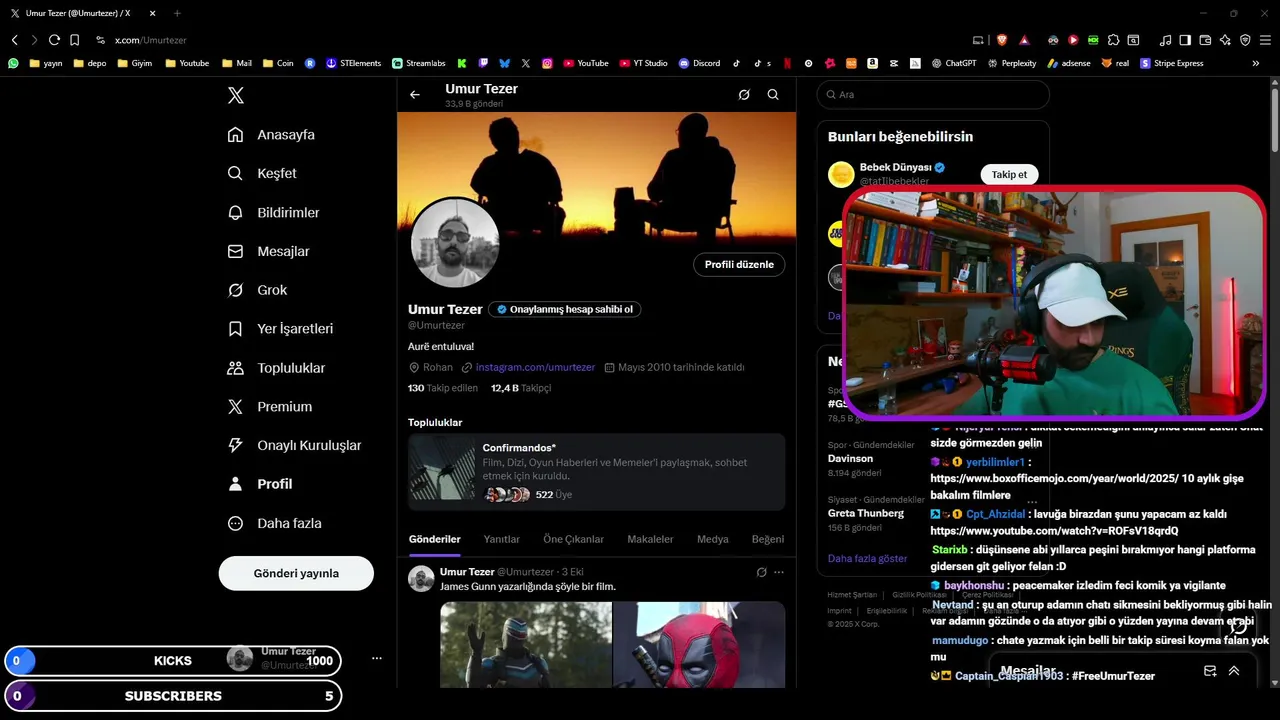
Task: Click browser bookmark this page icon
Action: tap(74, 40)
